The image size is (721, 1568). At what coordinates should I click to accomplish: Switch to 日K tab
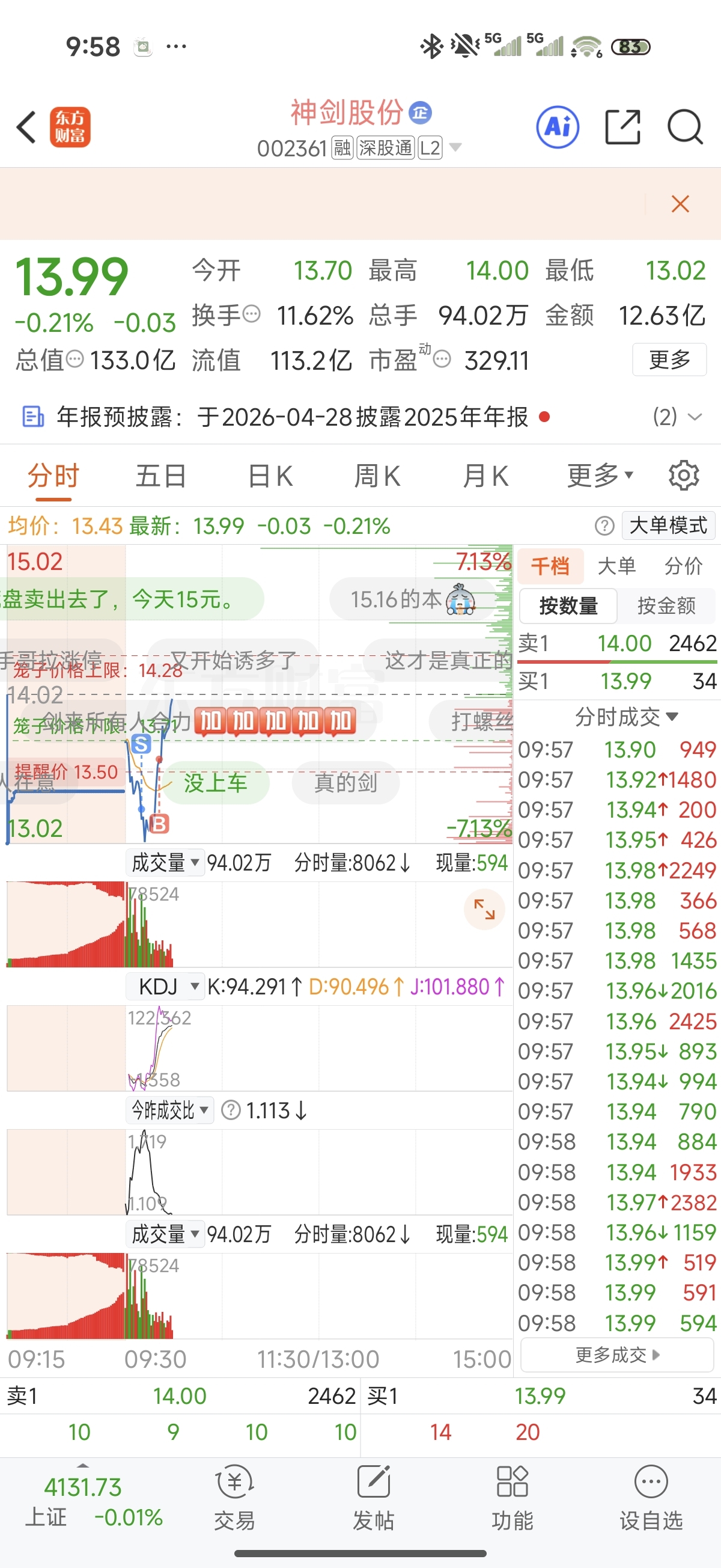pyautogui.click(x=271, y=476)
